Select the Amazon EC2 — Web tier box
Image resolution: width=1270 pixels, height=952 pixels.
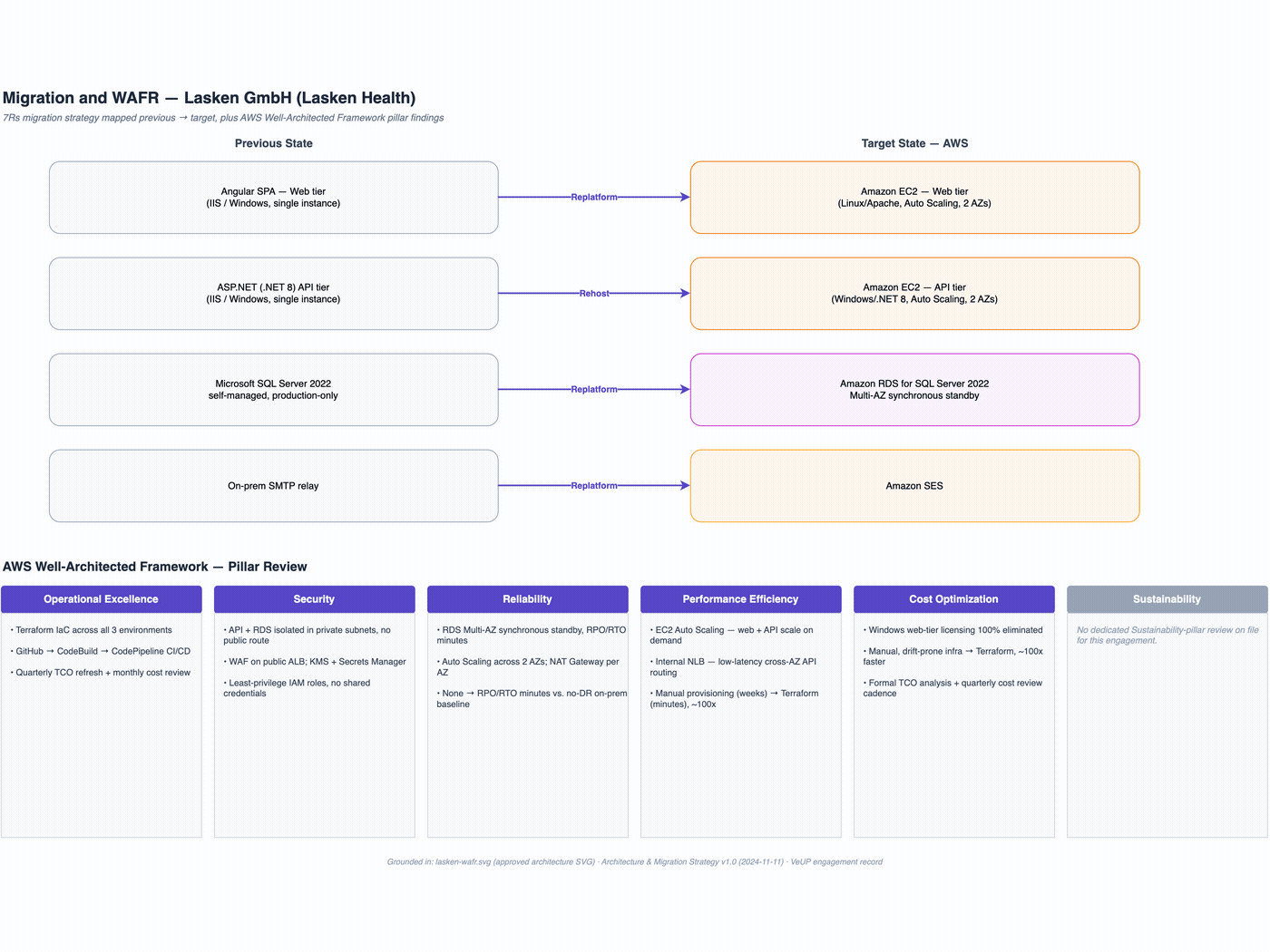pyautogui.click(x=914, y=198)
